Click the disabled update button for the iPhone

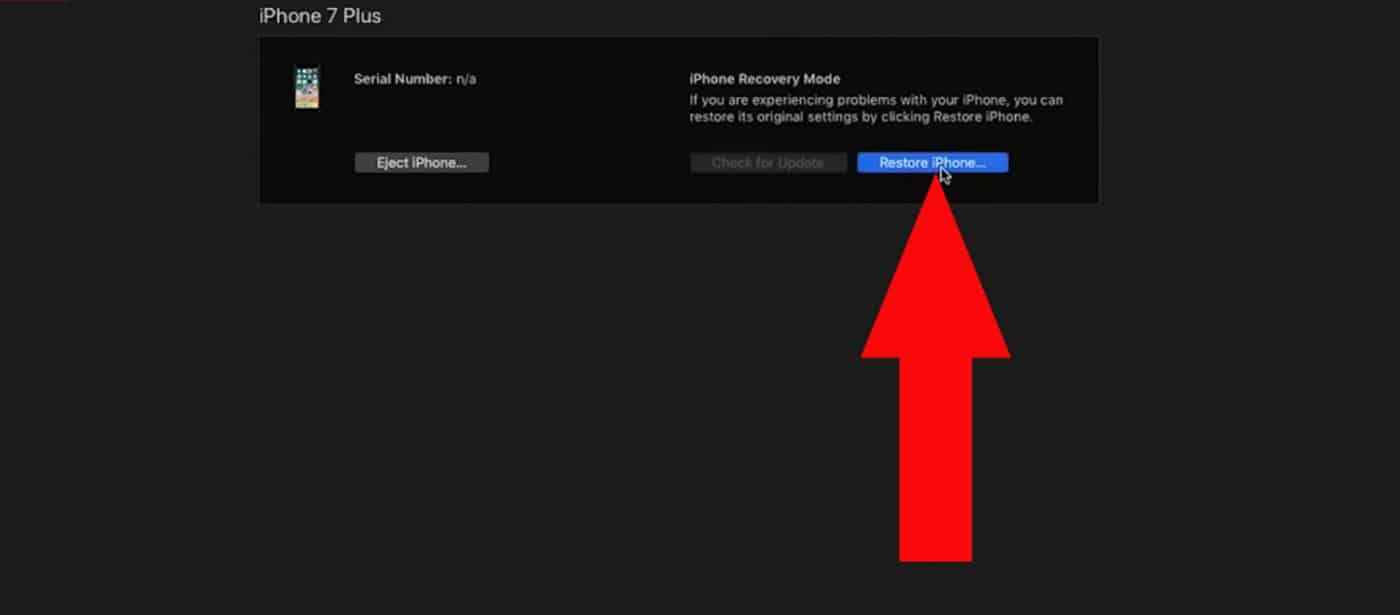(768, 162)
